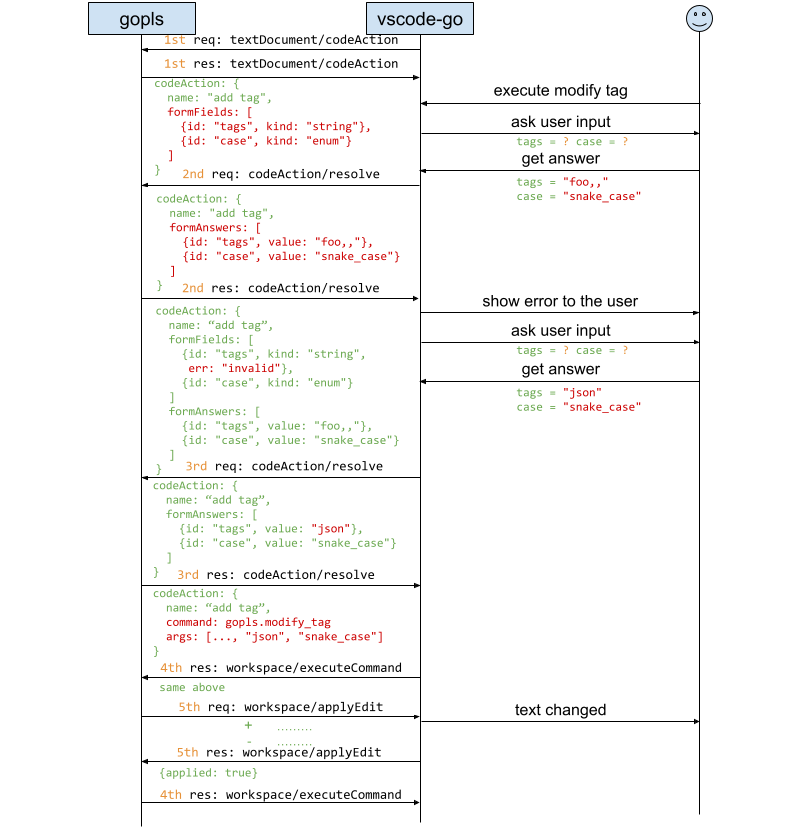Click the 'tags = "foo,,"' user answer text
This screenshot has height=839, width=797.
coord(562,182)
